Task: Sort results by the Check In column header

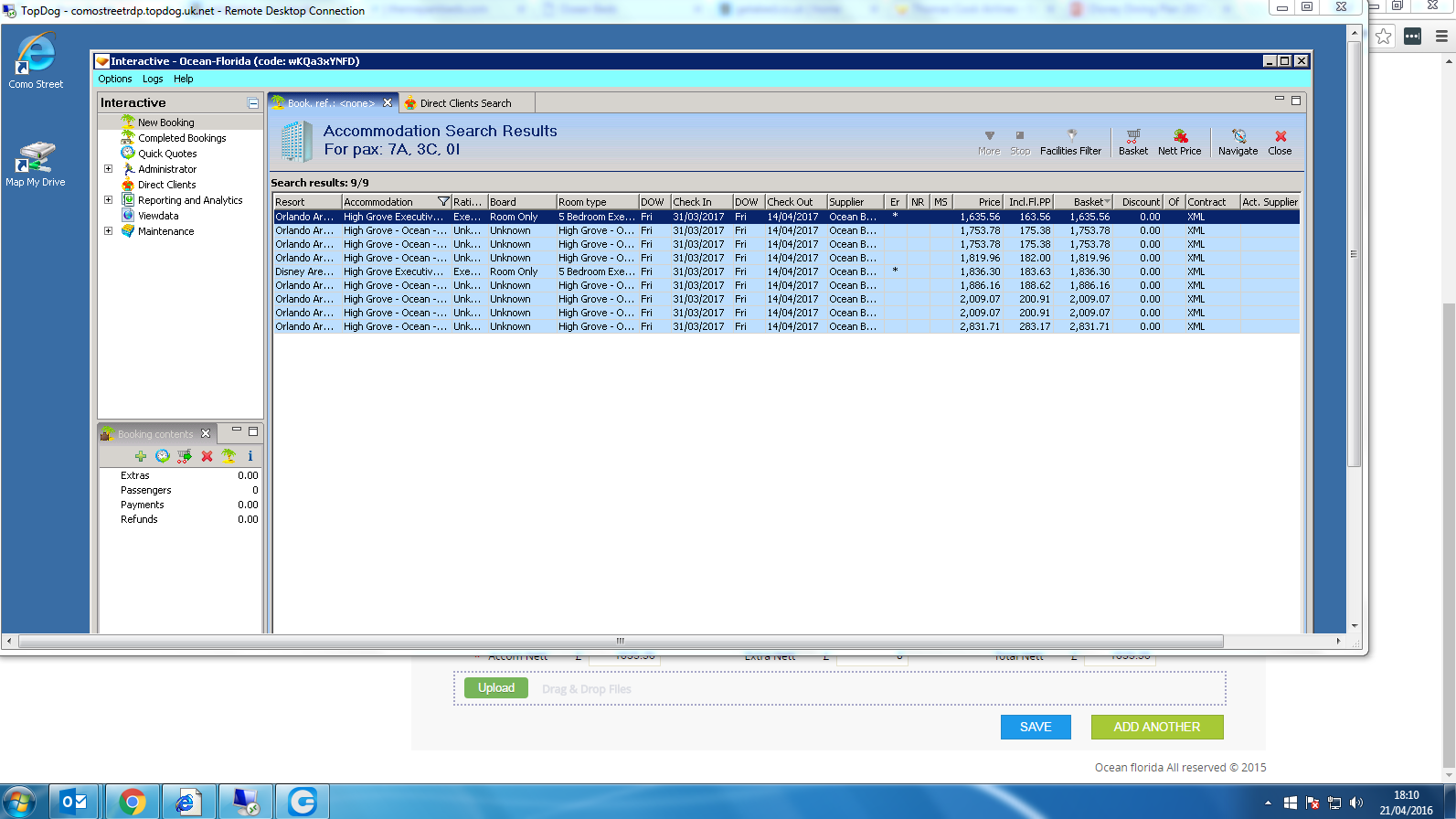Action: pyautogui.click(x=701, y=202)
